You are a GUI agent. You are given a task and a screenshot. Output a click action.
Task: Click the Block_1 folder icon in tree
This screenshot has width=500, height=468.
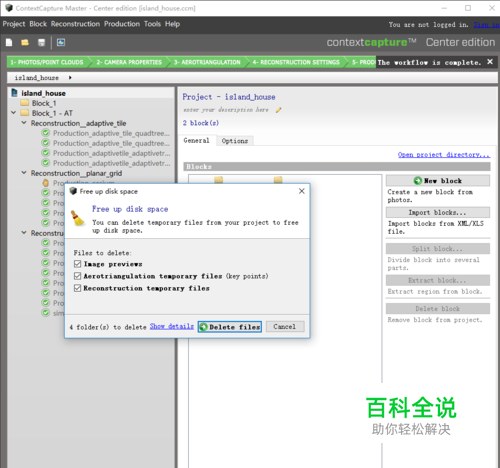tap(25, 103)
